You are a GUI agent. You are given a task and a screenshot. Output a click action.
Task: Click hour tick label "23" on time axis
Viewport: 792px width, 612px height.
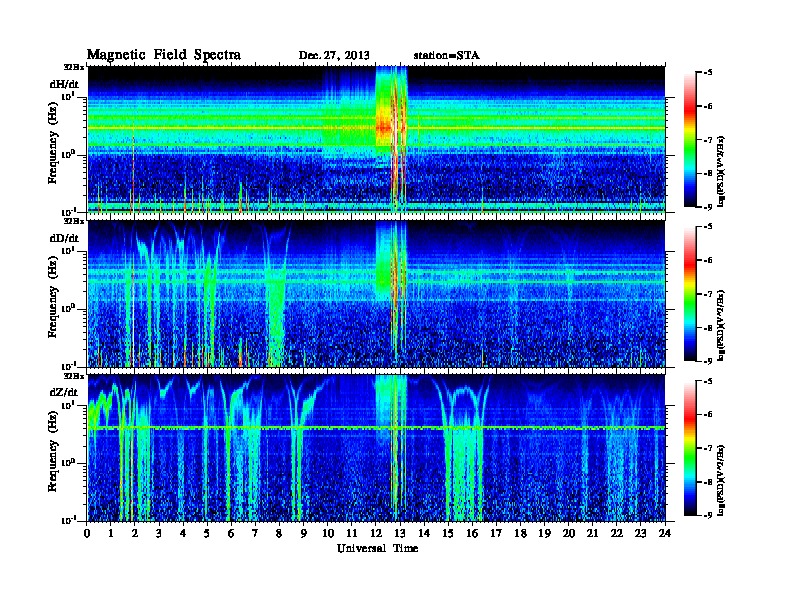click(x=641, y=533)
